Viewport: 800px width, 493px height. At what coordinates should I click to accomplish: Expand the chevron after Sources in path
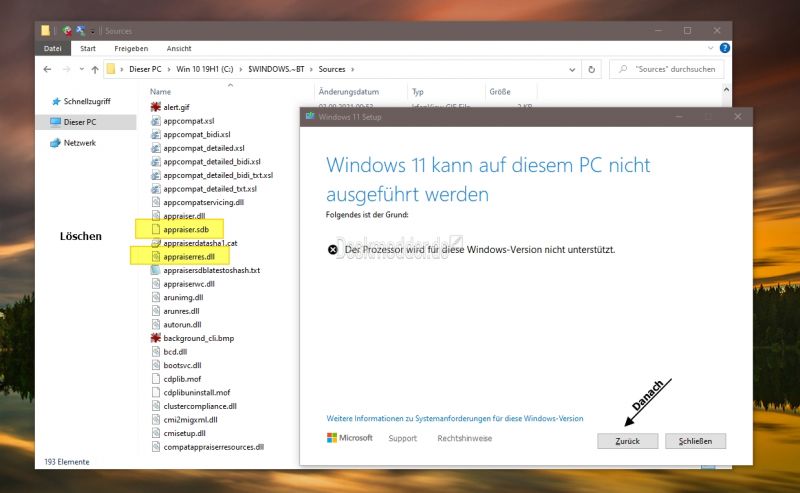click(x=353, y=69)
